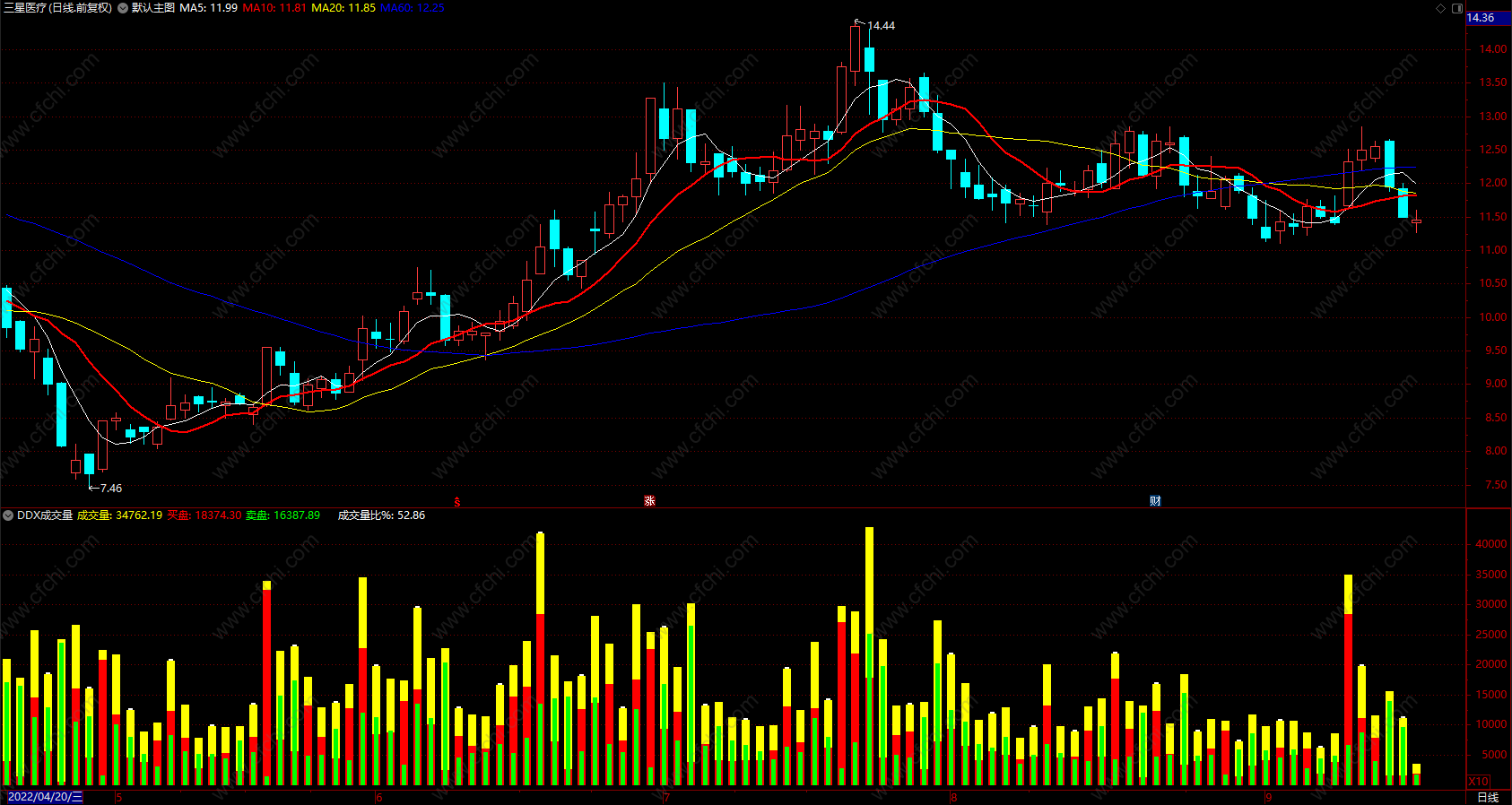Screen dimensions: 1512x805
Task: Click the 日线 period label bottom right
Action: (1488, 798)
